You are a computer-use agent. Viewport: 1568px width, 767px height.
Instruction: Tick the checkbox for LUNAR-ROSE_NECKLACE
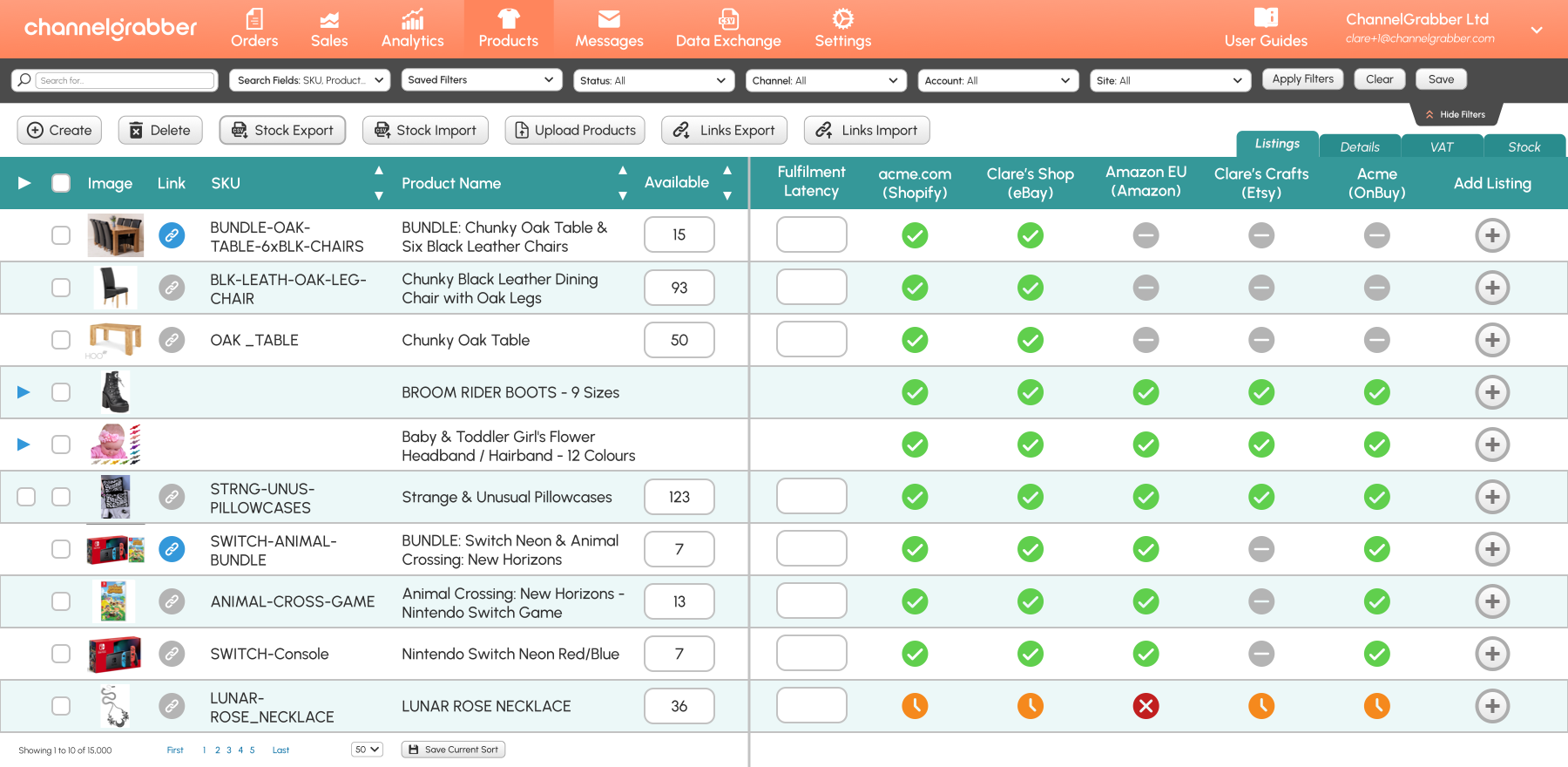61,706
